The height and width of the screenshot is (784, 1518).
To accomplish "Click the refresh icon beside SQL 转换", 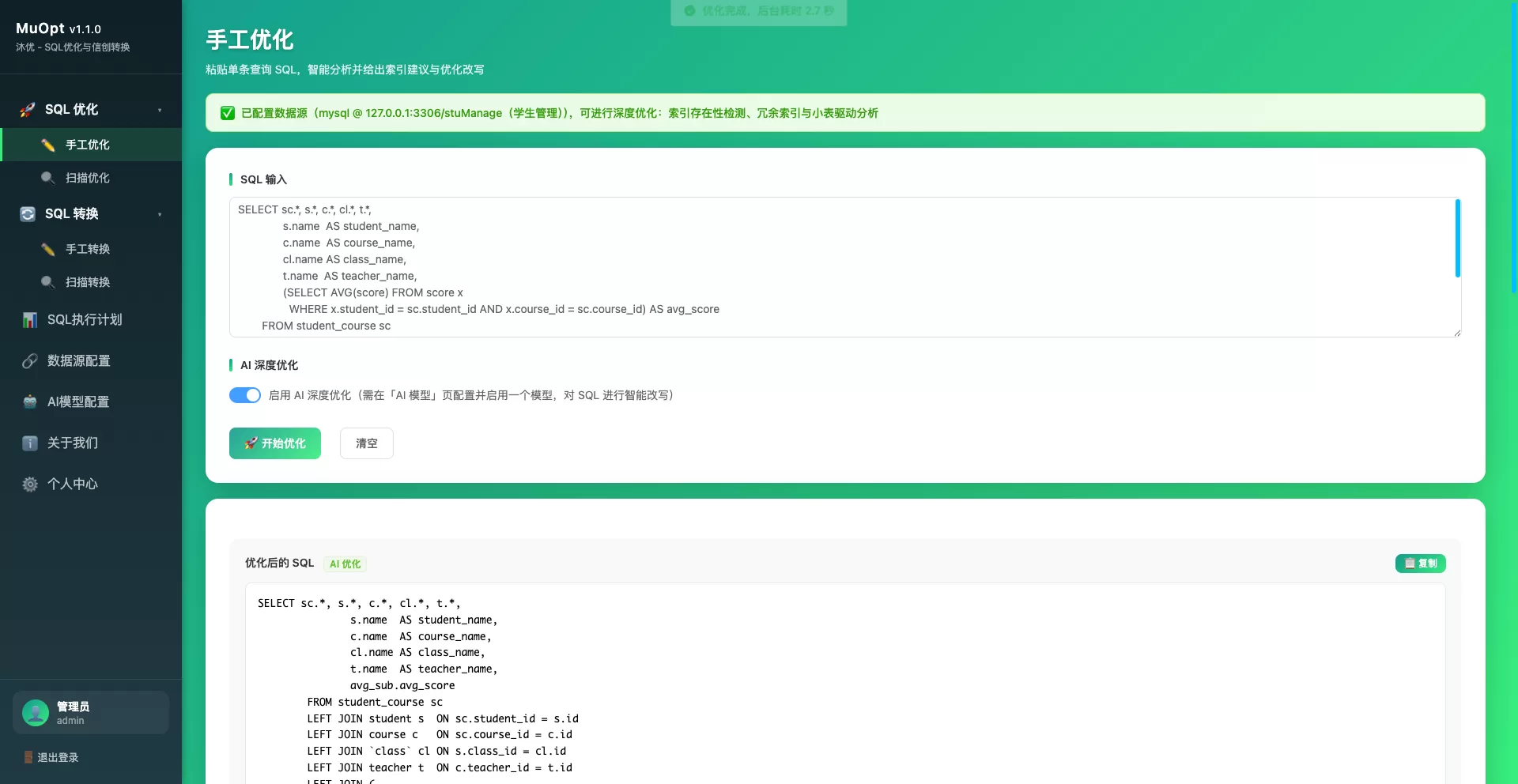I will point(28,214).
